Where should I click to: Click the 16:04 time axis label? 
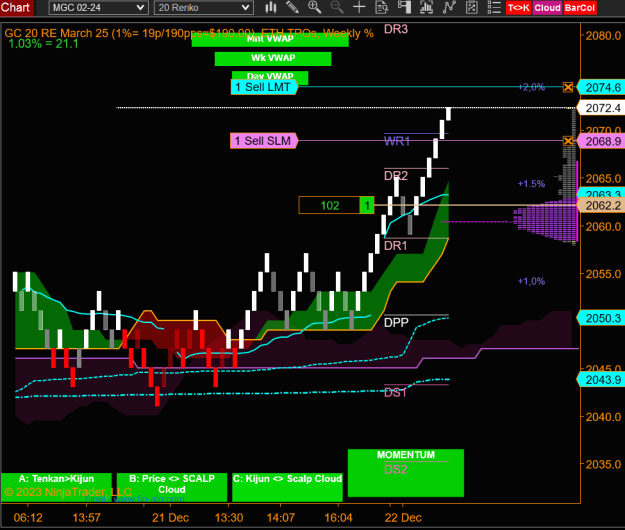click(338, 518)
